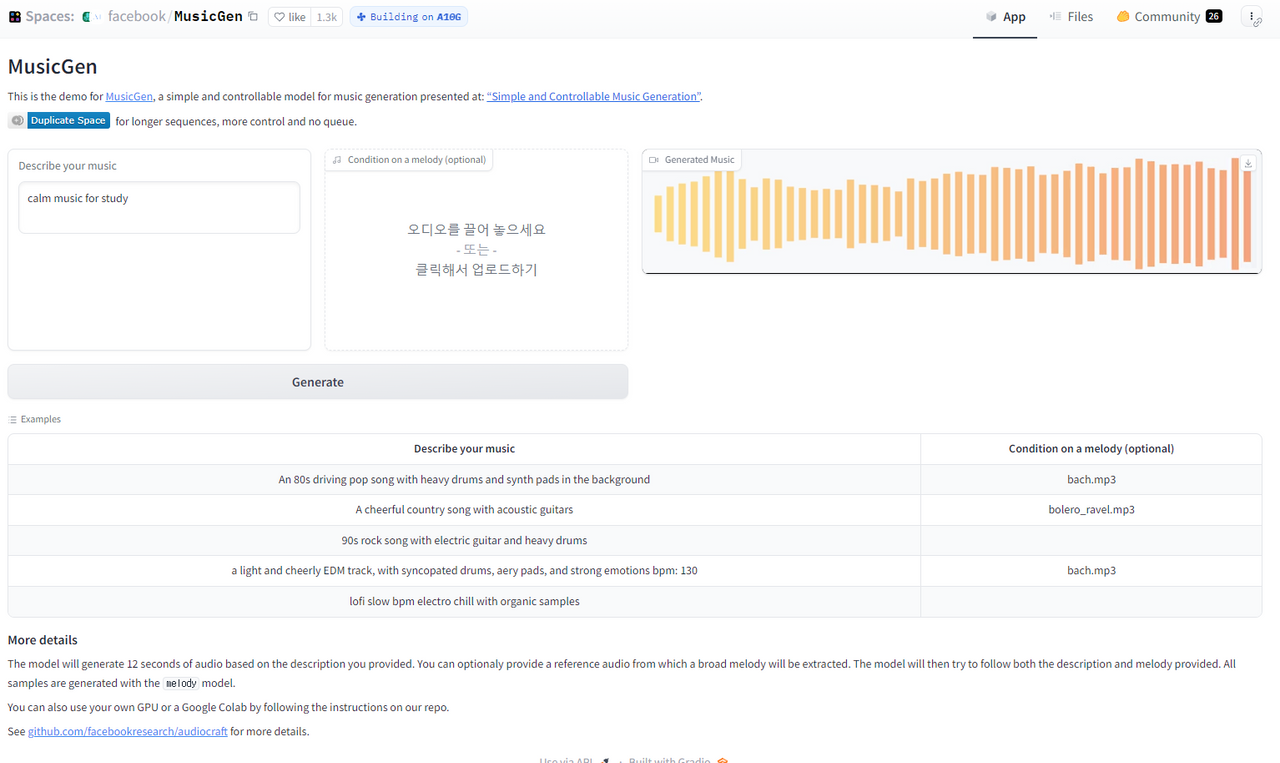Screen dimensions: 1280x763
Task: Select the light and cheerly EDM example
Action: [x=464, y=571]
